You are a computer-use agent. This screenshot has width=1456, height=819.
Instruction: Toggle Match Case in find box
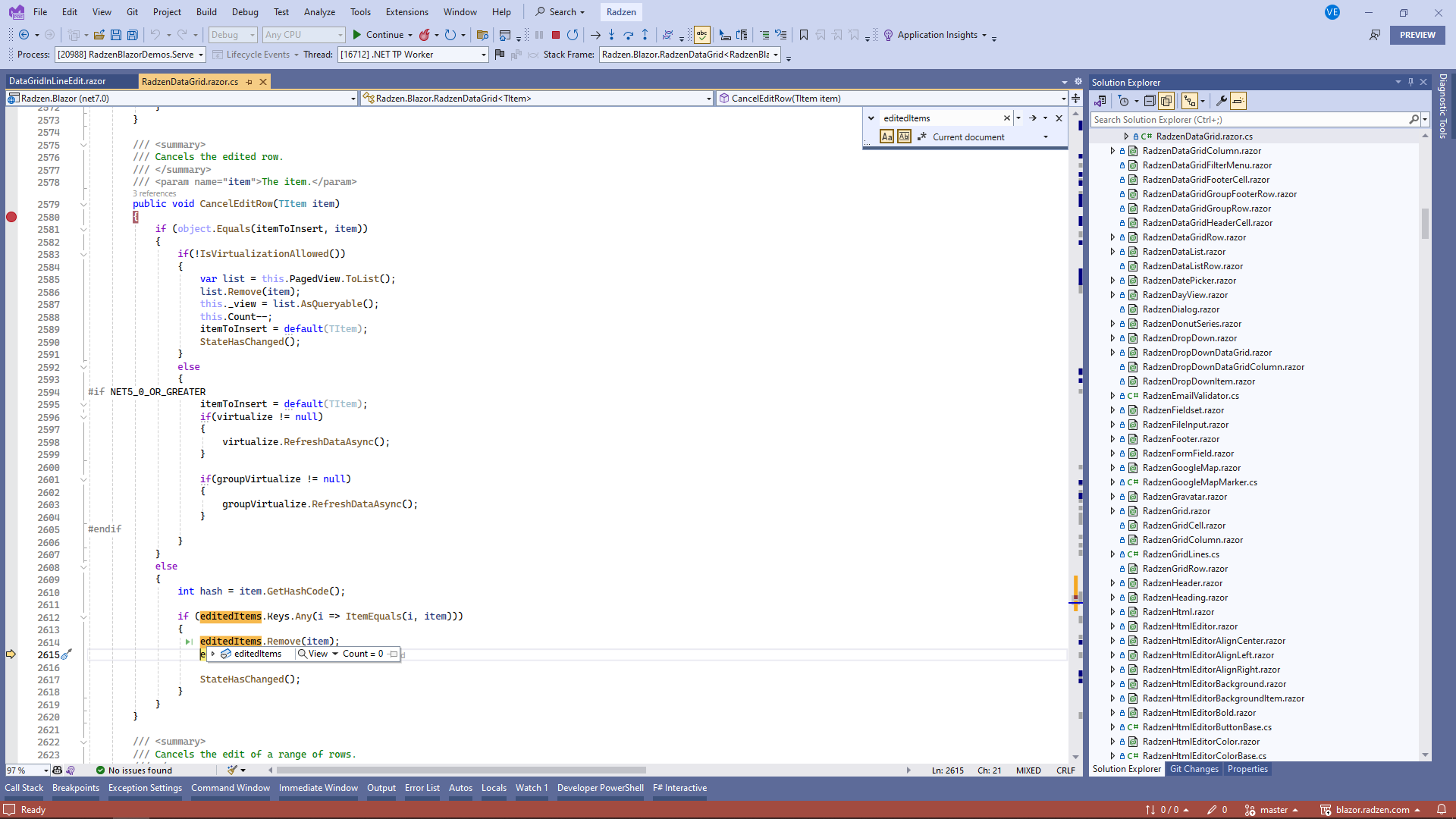(x=887, y=137)
